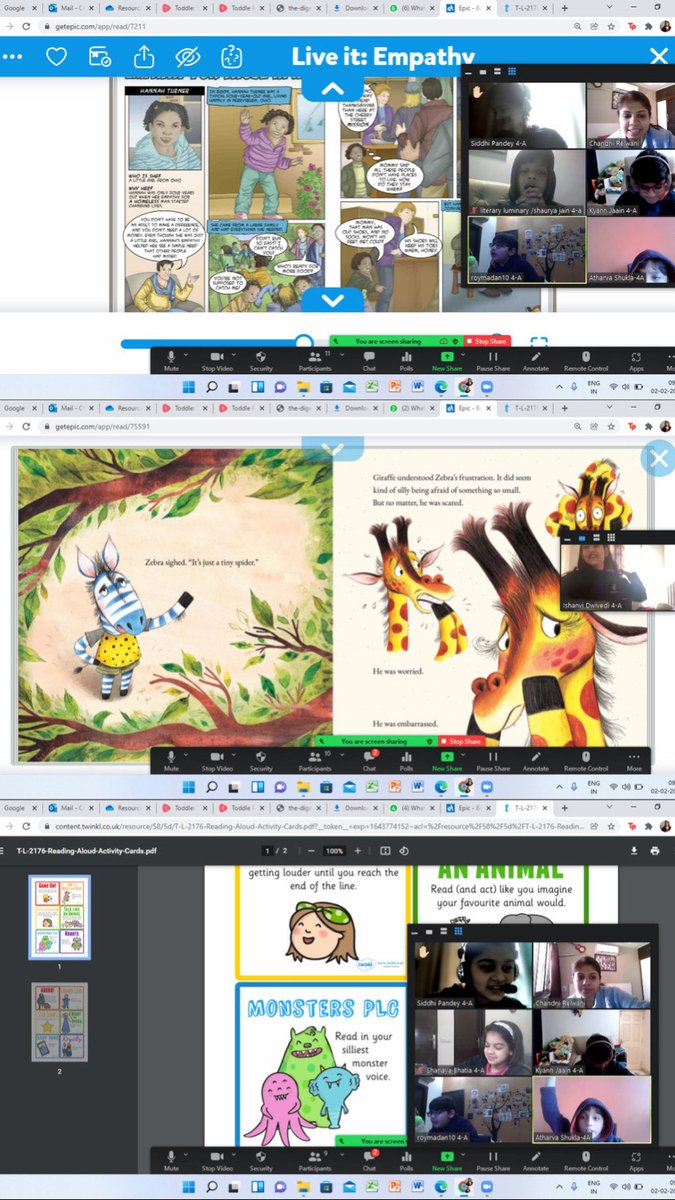675x1200 pixels.
Task: Open Polls in Empathy window Zoom toolbar
Action: click(x=407, y=361)
